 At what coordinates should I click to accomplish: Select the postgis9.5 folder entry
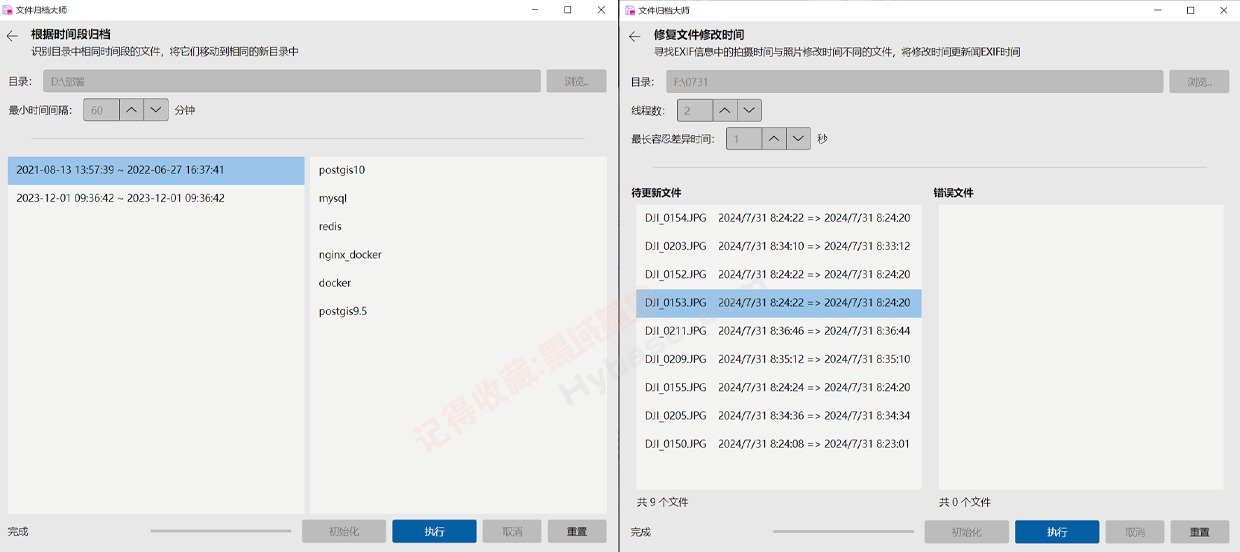[x=343, y=311]
